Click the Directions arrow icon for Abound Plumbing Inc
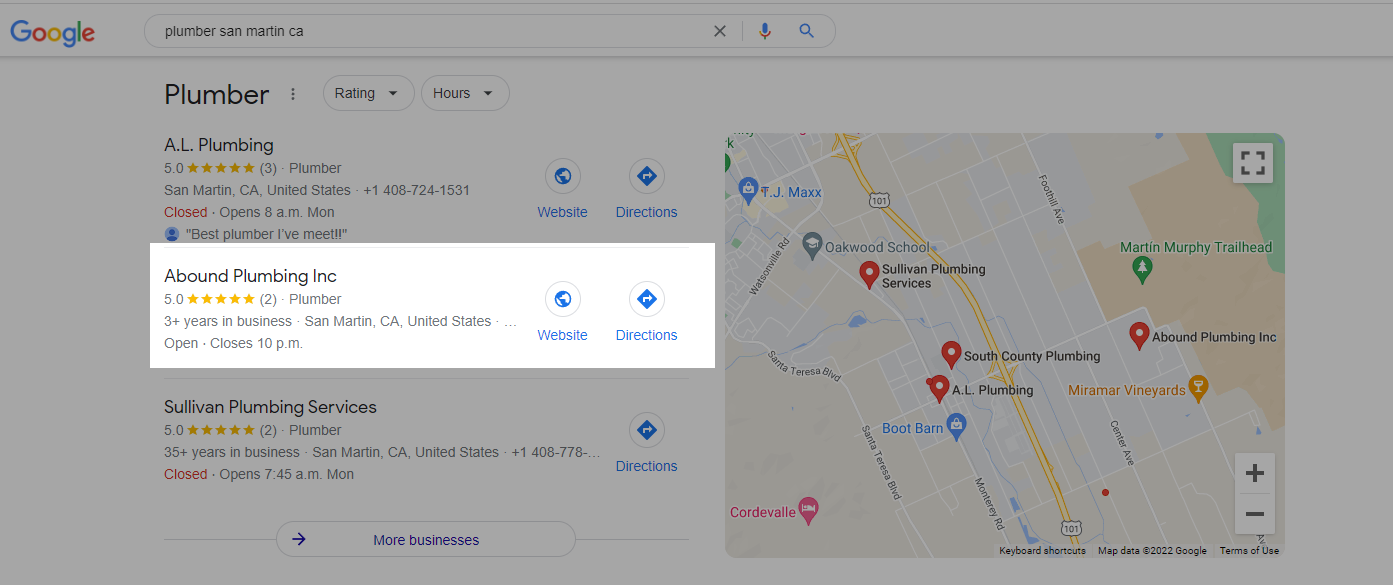 [x=647, y=299]
